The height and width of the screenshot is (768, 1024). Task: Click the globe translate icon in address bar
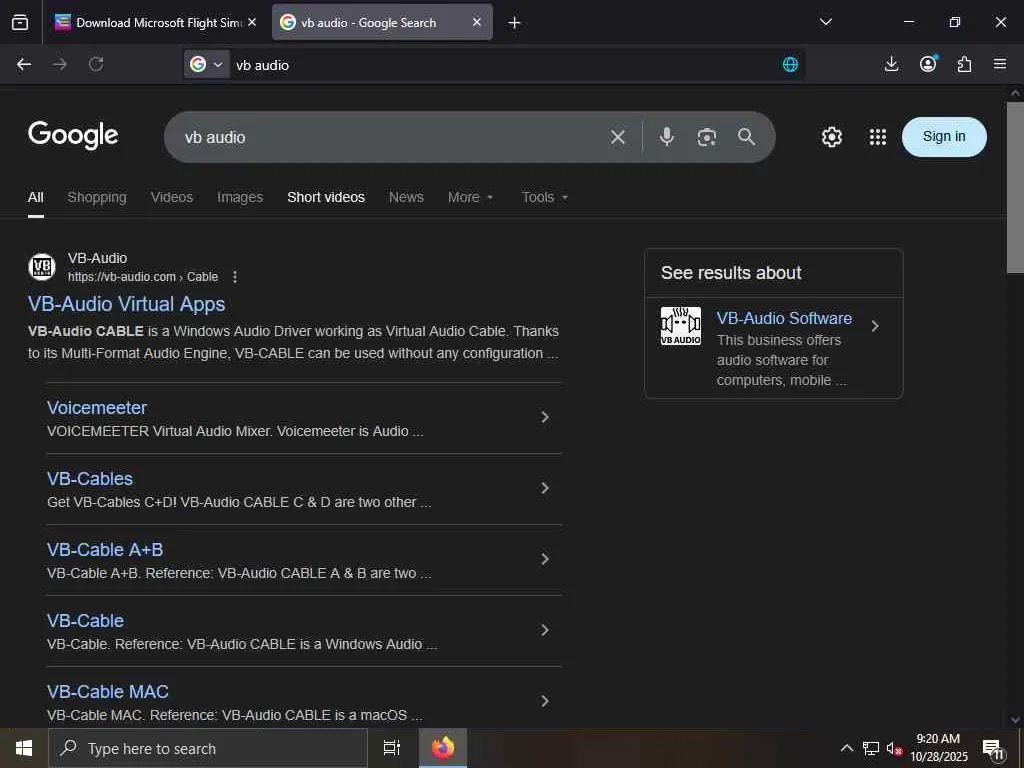790,64
